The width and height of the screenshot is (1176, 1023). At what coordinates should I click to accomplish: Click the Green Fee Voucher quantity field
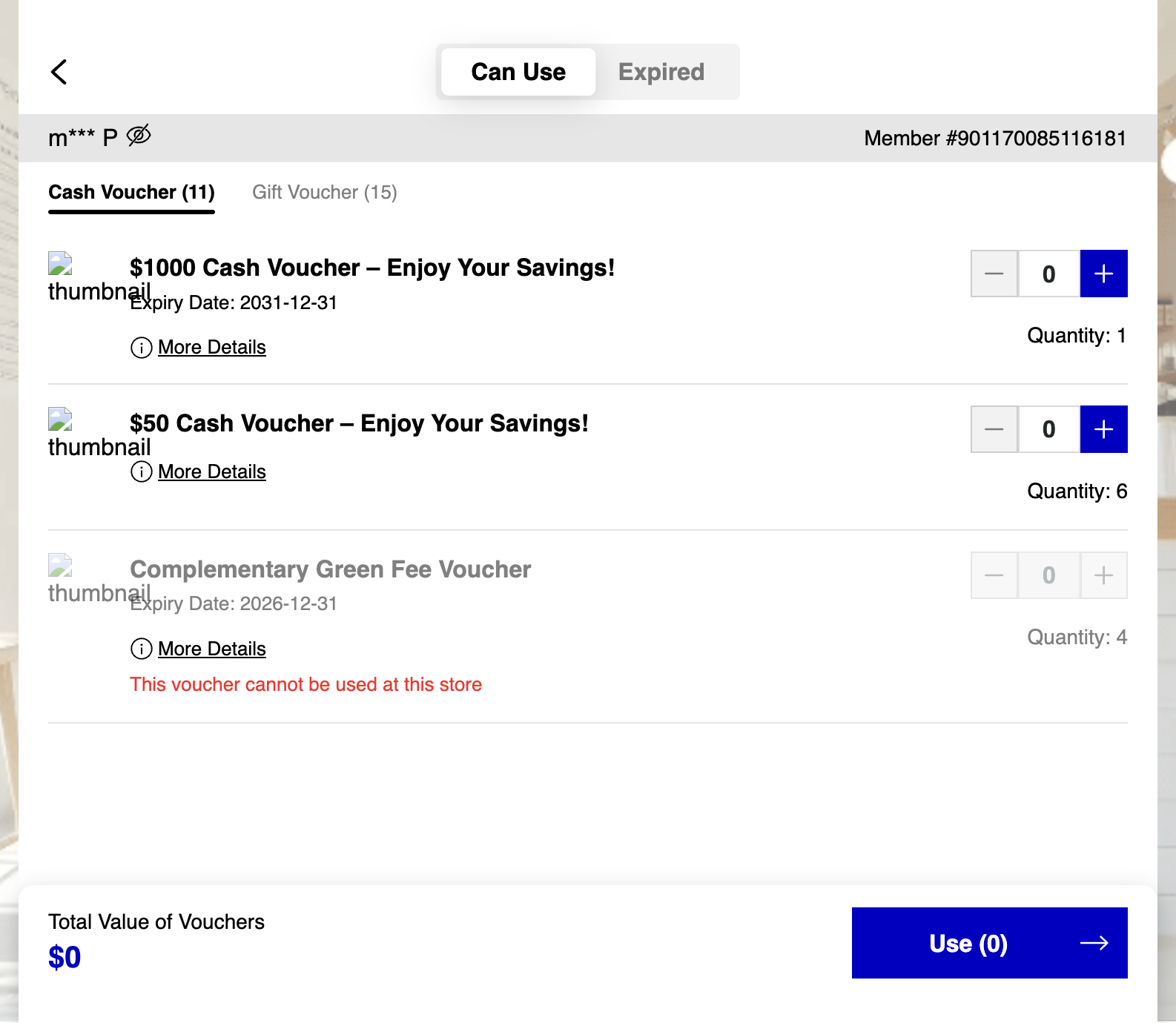click(1049, 575)
